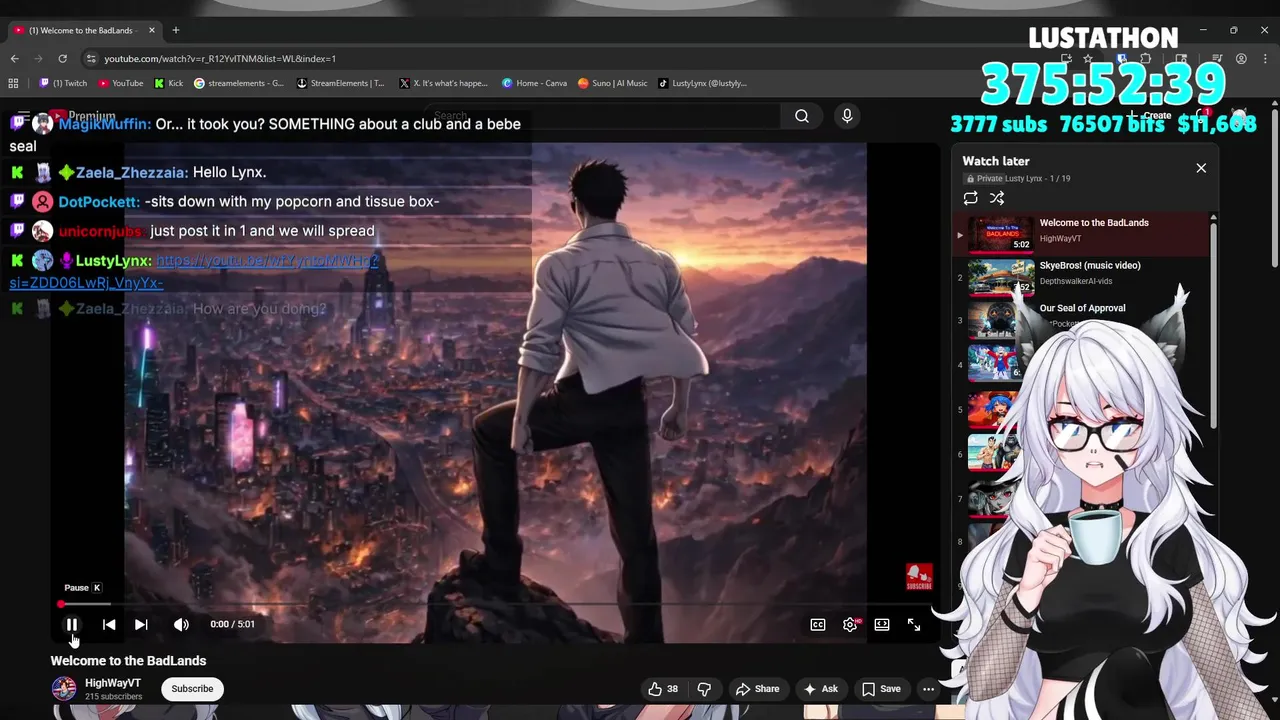Close the Watch later playlist panel
Viewport: 1280px width, 720px height.
coord(1201,168)
